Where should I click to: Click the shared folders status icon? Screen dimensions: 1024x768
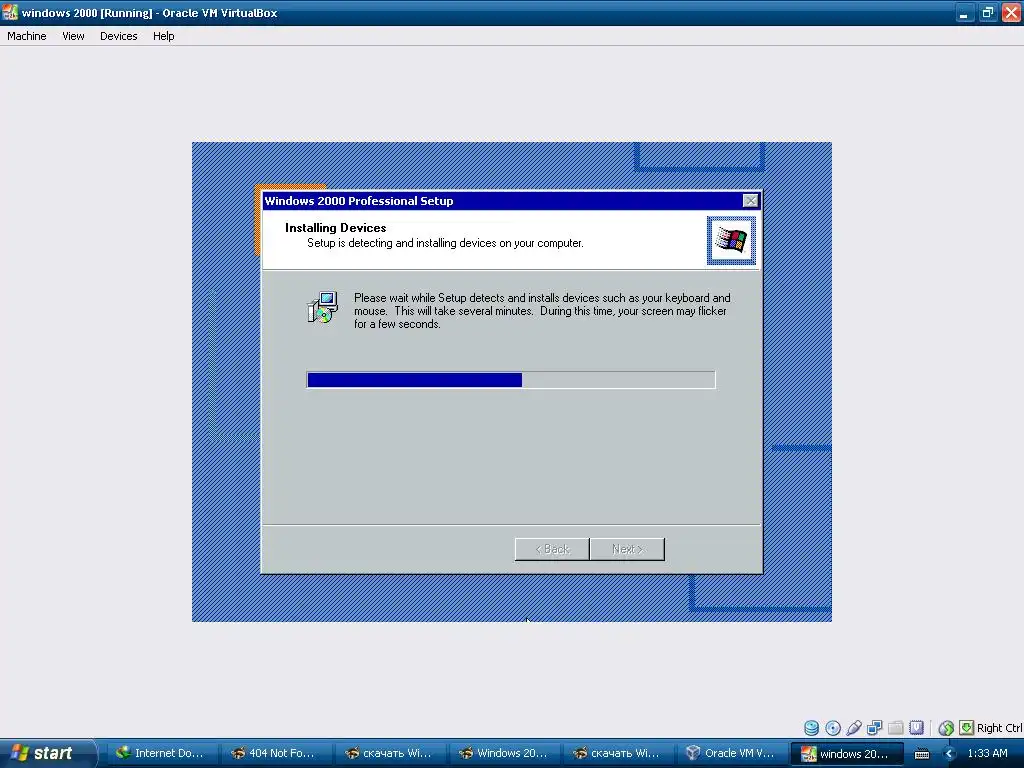click(x=895, y=728)
